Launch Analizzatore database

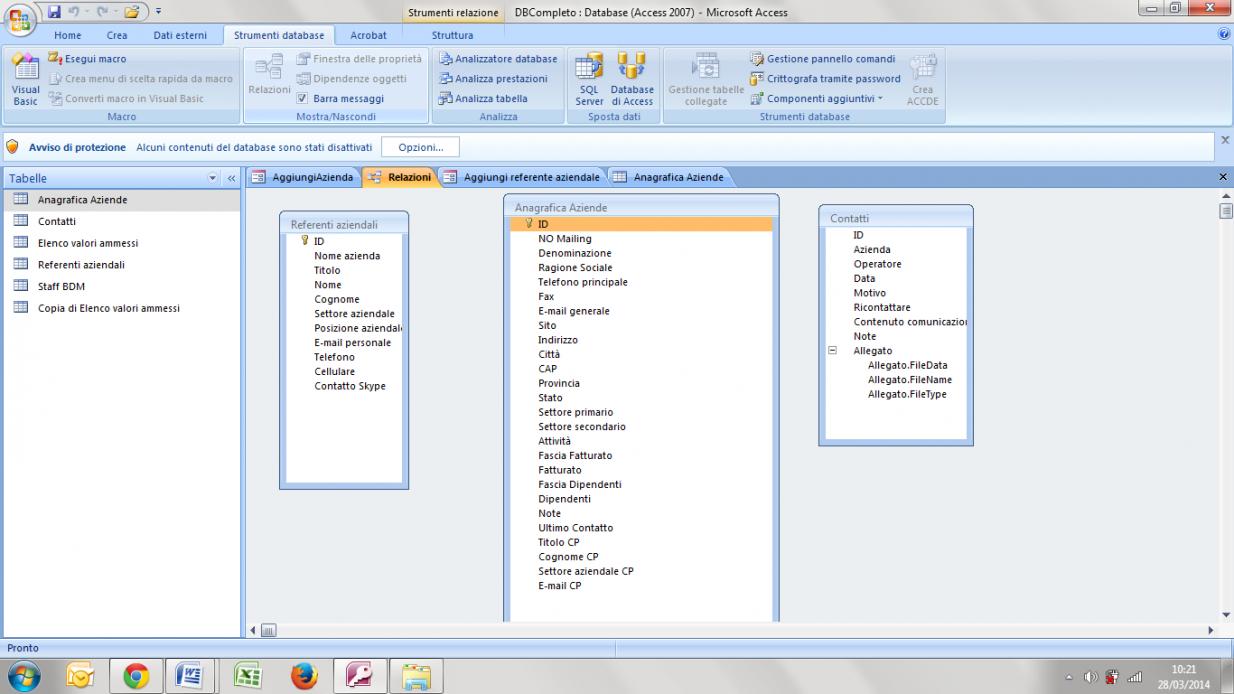(x=498, y=59)
